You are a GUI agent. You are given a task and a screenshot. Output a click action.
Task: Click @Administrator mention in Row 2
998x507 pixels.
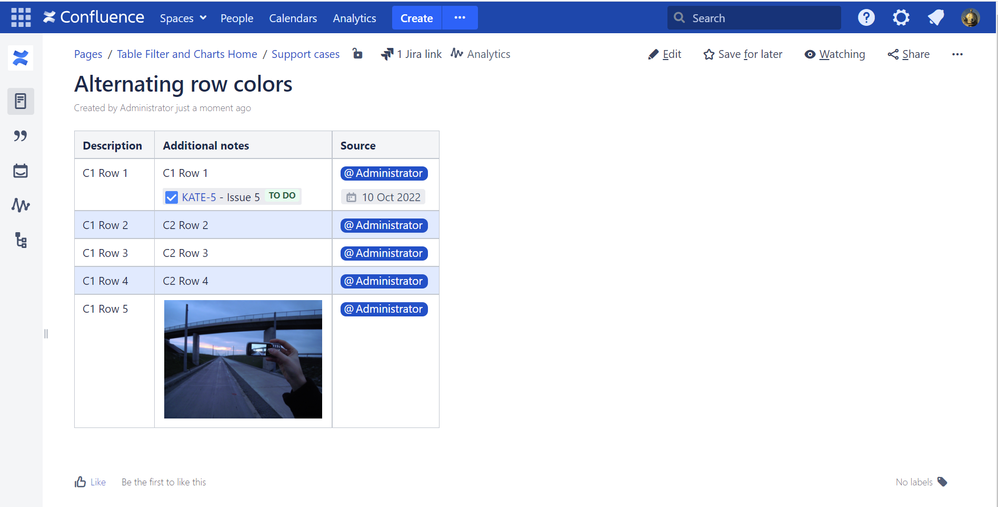pos(384,225)
